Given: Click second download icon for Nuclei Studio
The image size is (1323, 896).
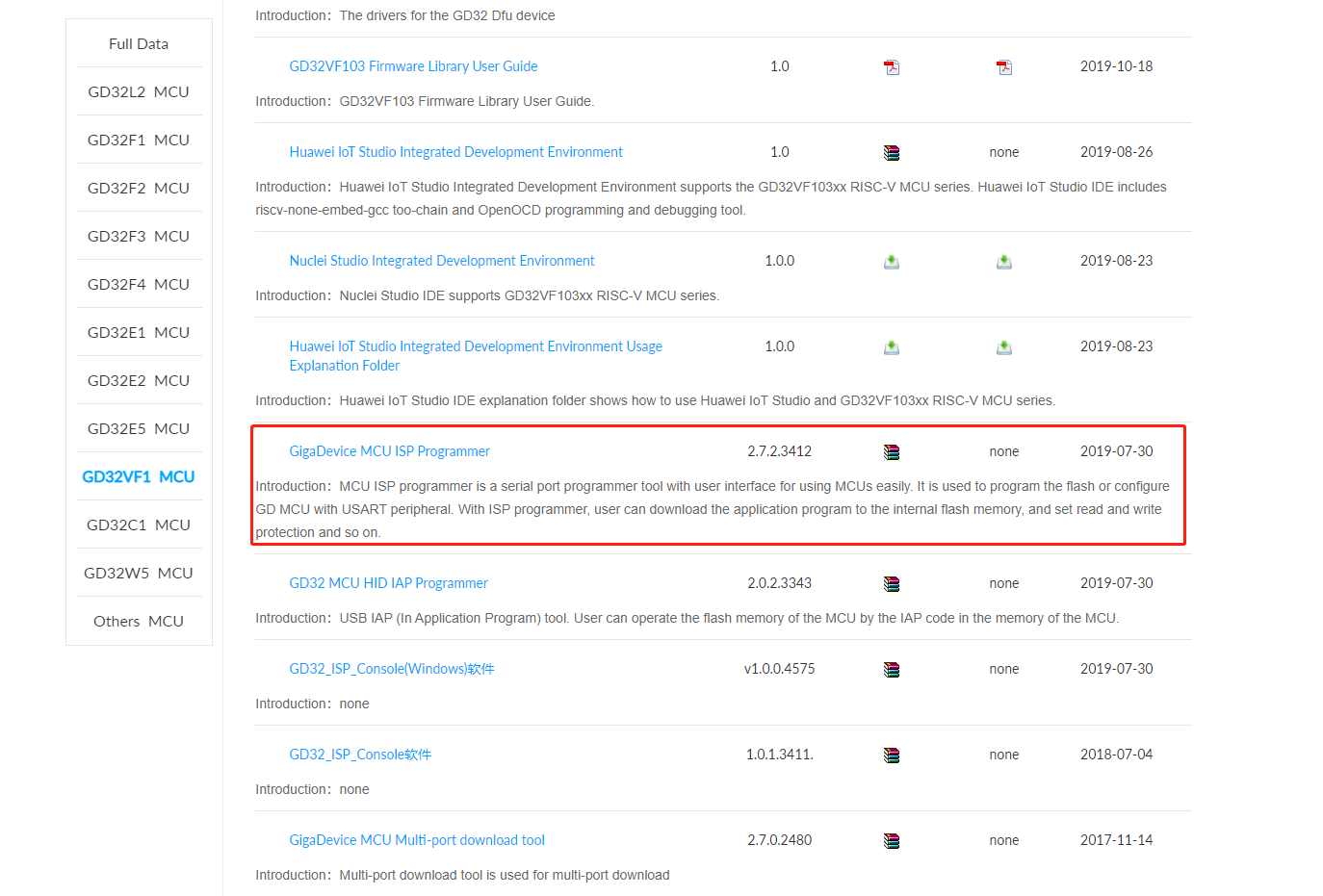Looking at the screenshot, I should pyautogui.click(x=1004, y=262).
